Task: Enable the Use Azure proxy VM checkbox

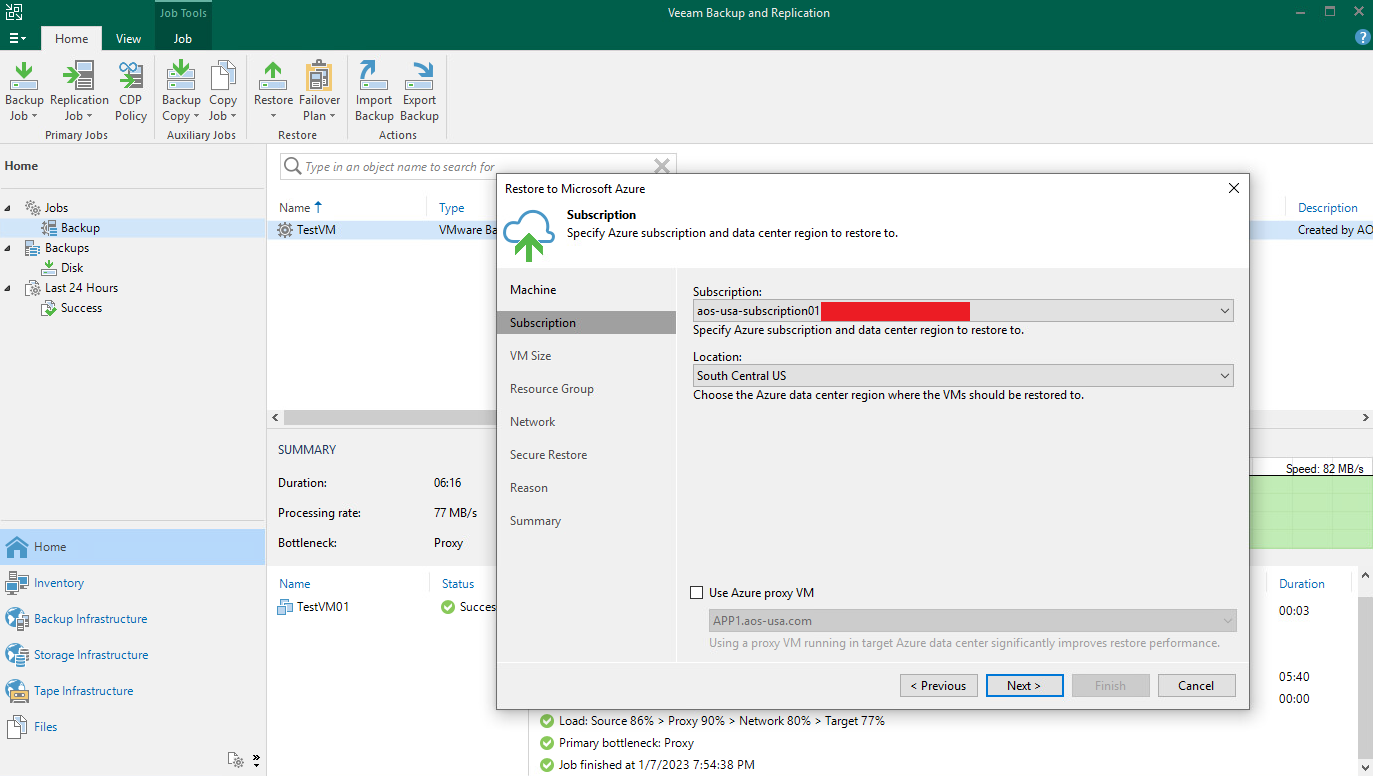Action: 697,593
